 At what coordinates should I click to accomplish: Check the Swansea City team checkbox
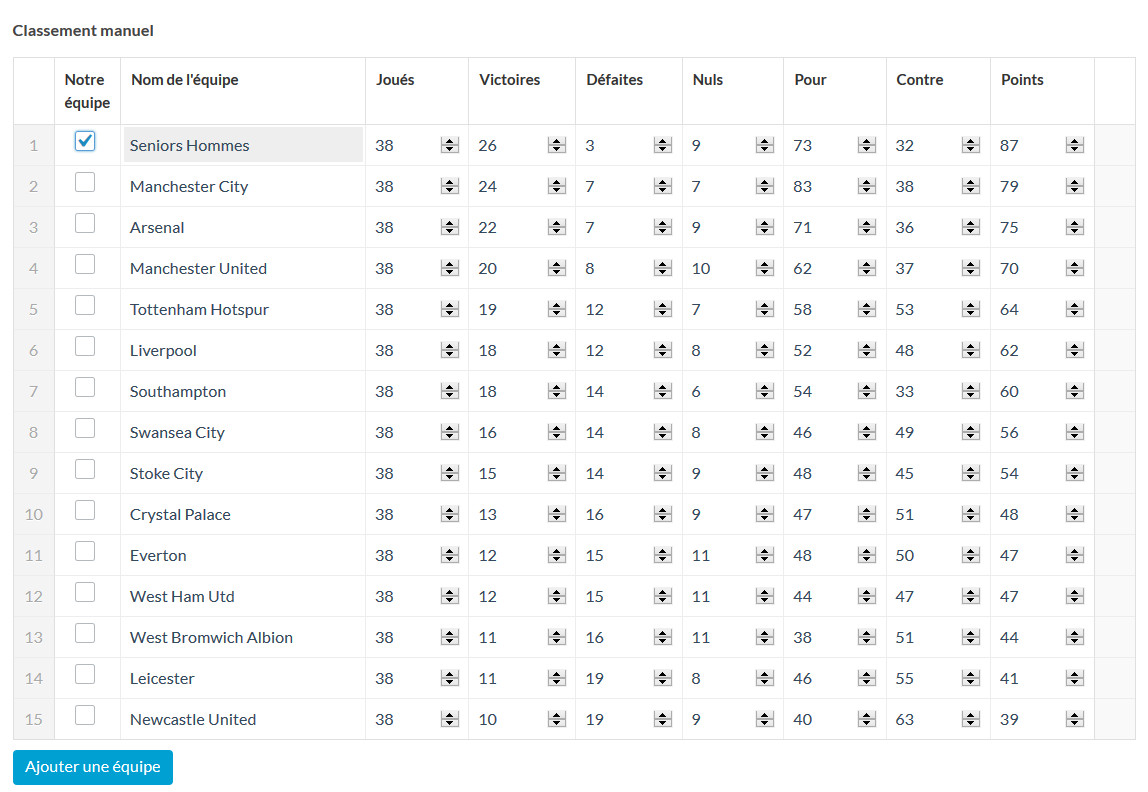coord(85,427)
